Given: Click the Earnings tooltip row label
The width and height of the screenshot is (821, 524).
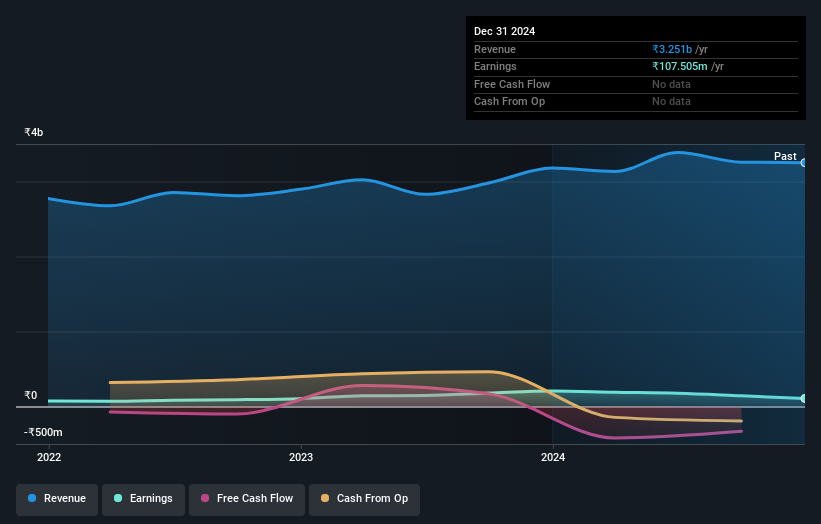Looking at the screenshot, I should click(x=495, y=66).
